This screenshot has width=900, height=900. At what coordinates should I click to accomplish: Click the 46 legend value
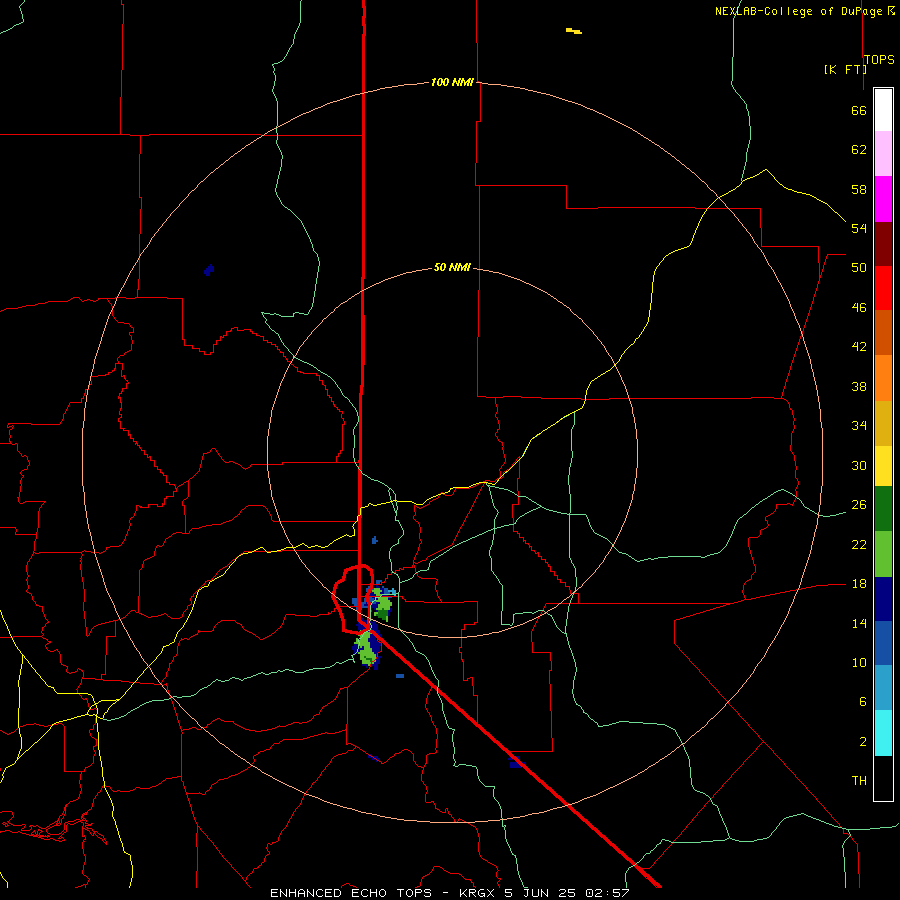[x=859, y=308]
